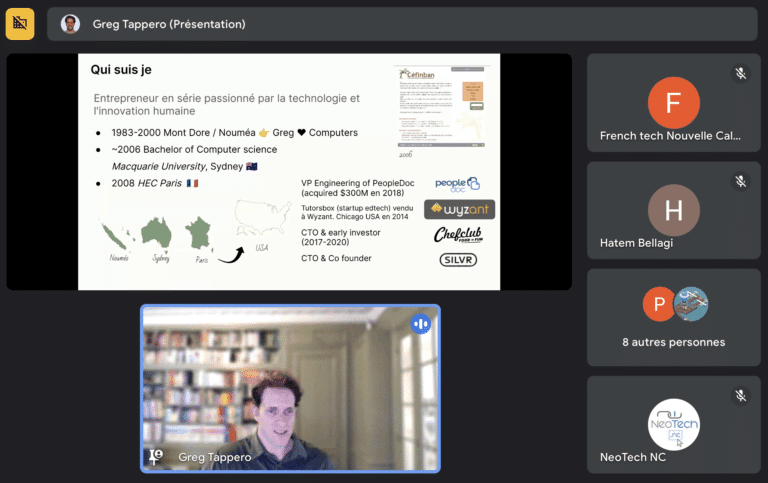Click the Chefclub logo on the slide
The image size is (768, 483).
coord(458,235)
